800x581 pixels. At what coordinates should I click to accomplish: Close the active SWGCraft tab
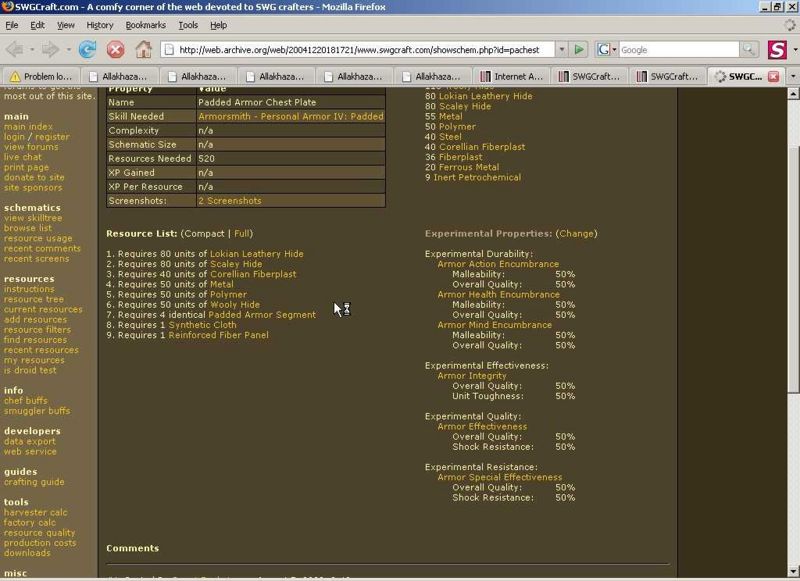[773, 76]
